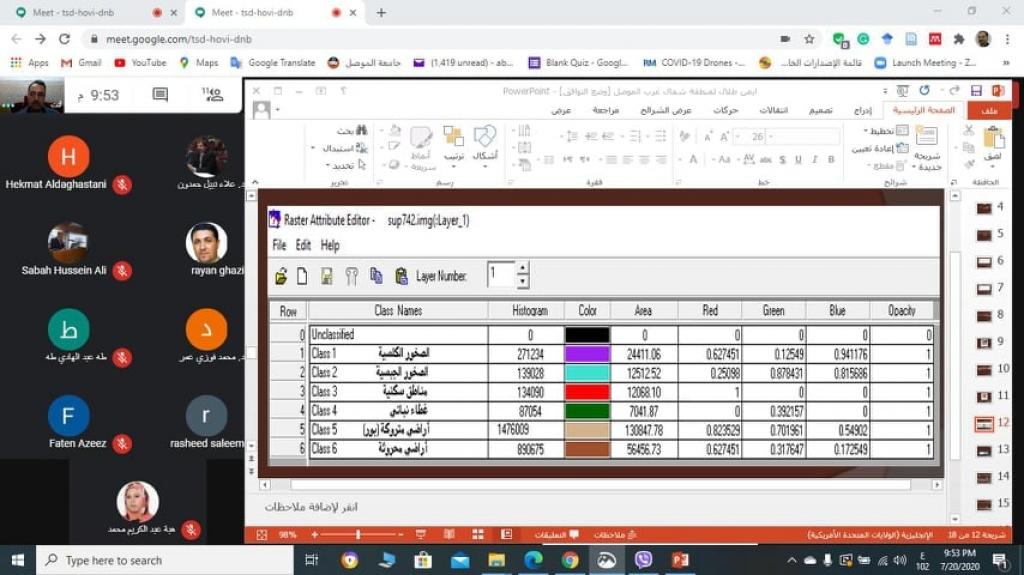
Task: Adjust the zoom slider in the status bar
Action: click(357, 535)
